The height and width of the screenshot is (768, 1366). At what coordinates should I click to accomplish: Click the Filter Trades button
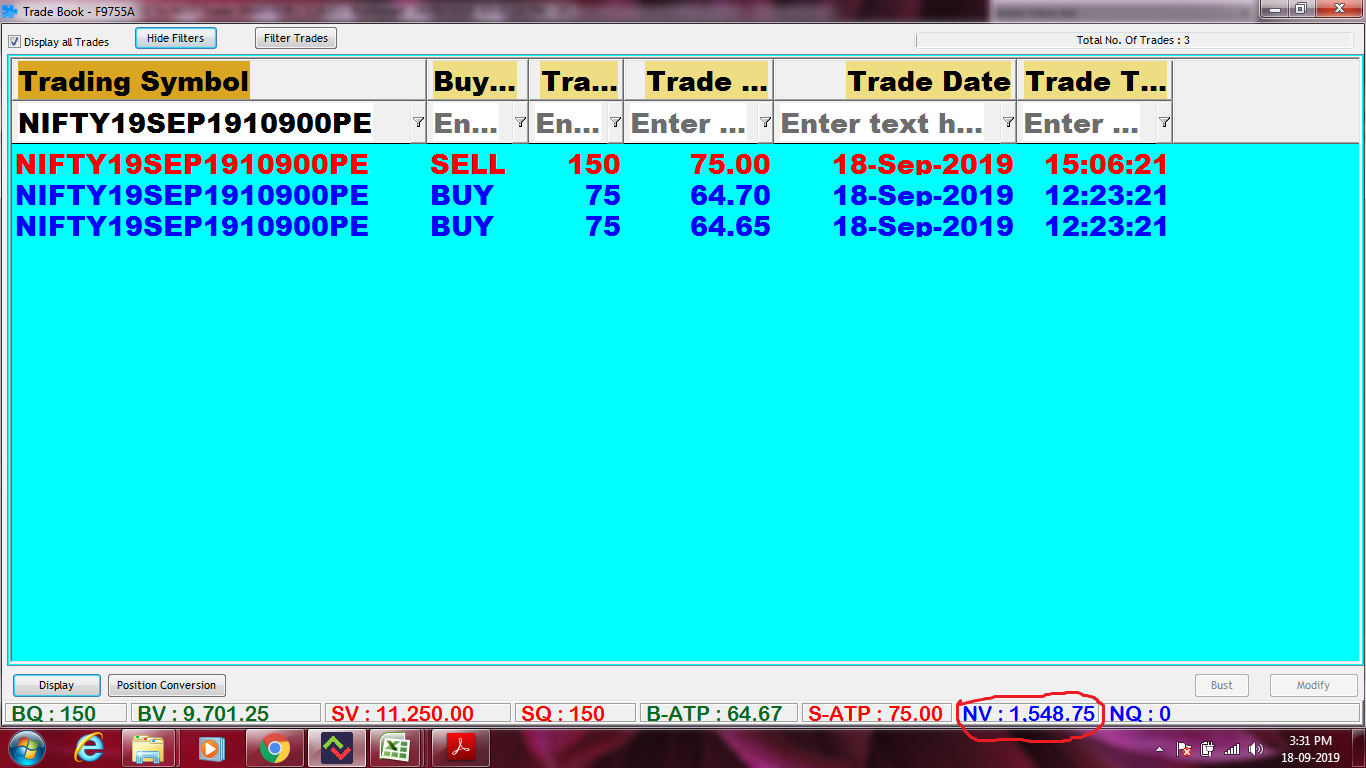pyautogui.click(x=296, y=38)
